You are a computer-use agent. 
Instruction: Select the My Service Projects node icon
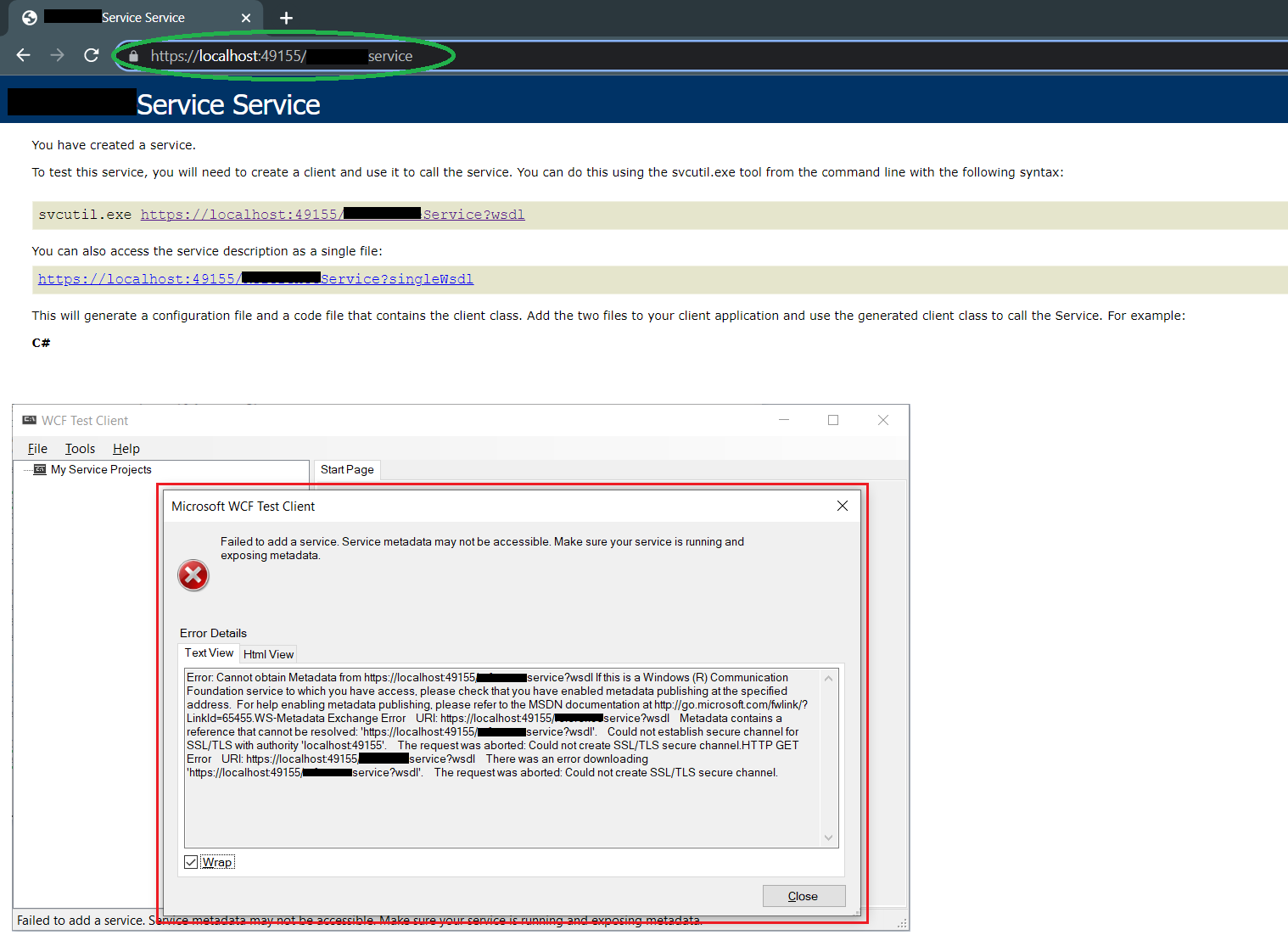[39, 469]
